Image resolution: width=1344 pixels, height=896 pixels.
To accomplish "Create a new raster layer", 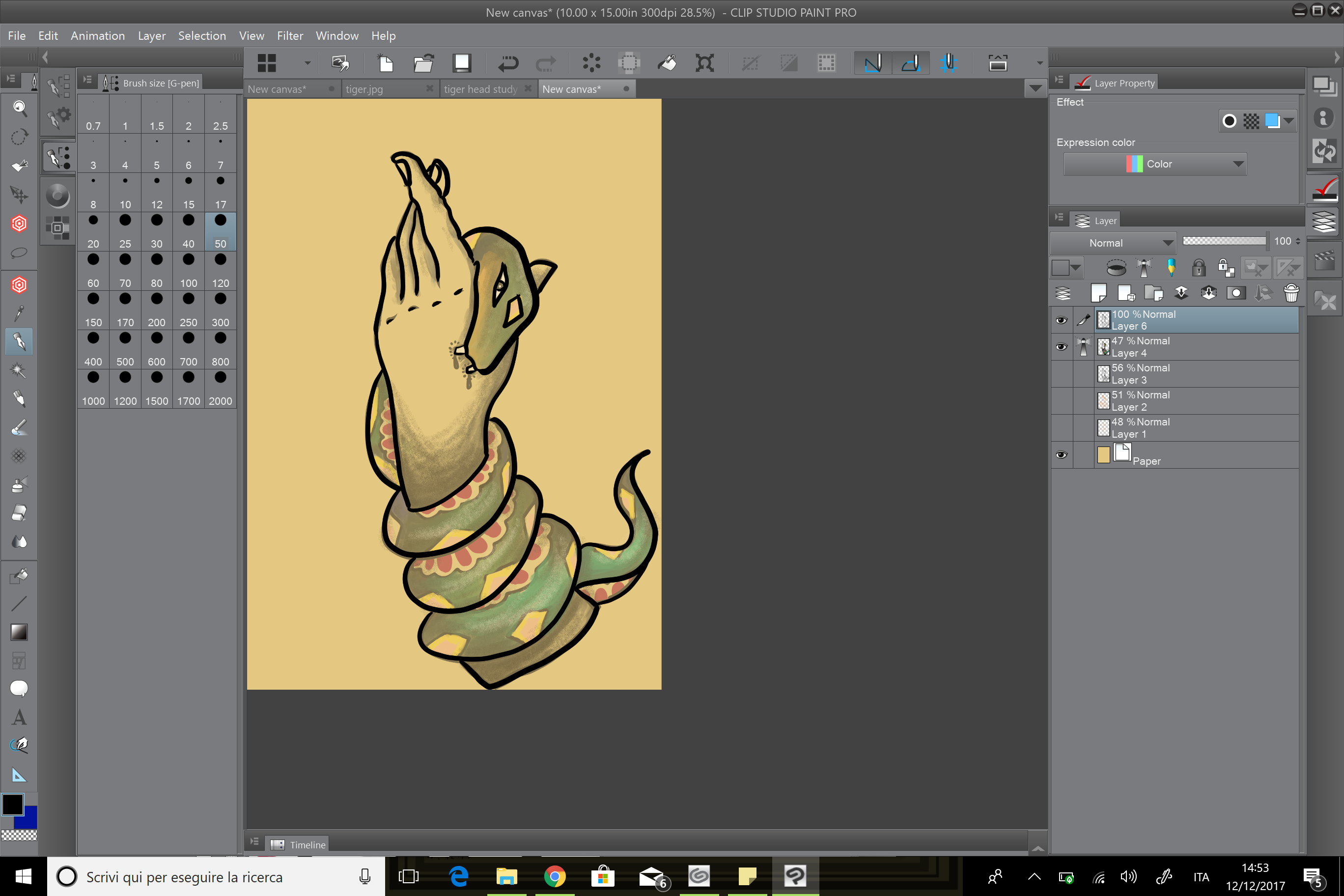I will [x=1099, y=293].
